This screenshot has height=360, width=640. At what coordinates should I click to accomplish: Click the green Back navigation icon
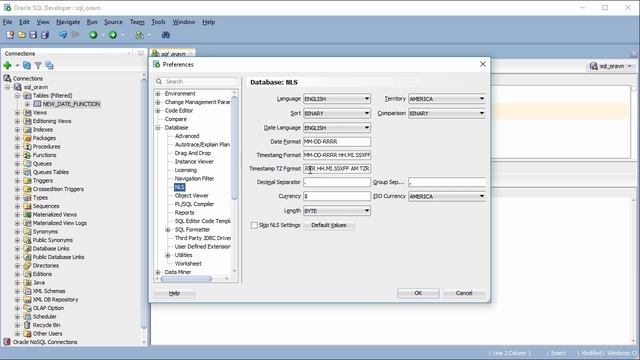(x=93, y=35)
